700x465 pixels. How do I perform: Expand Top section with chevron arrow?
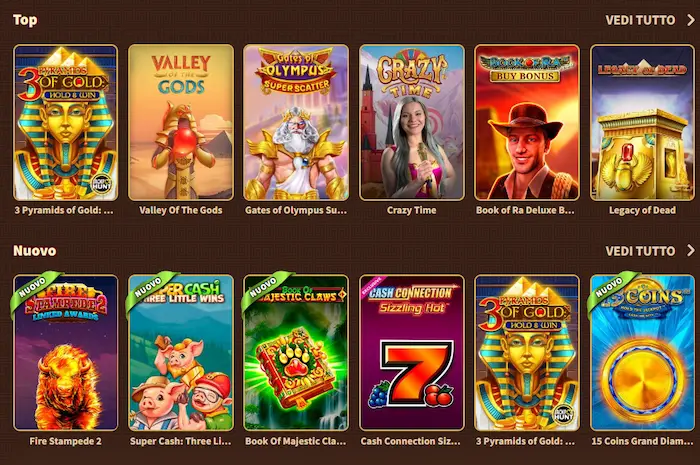691,20
